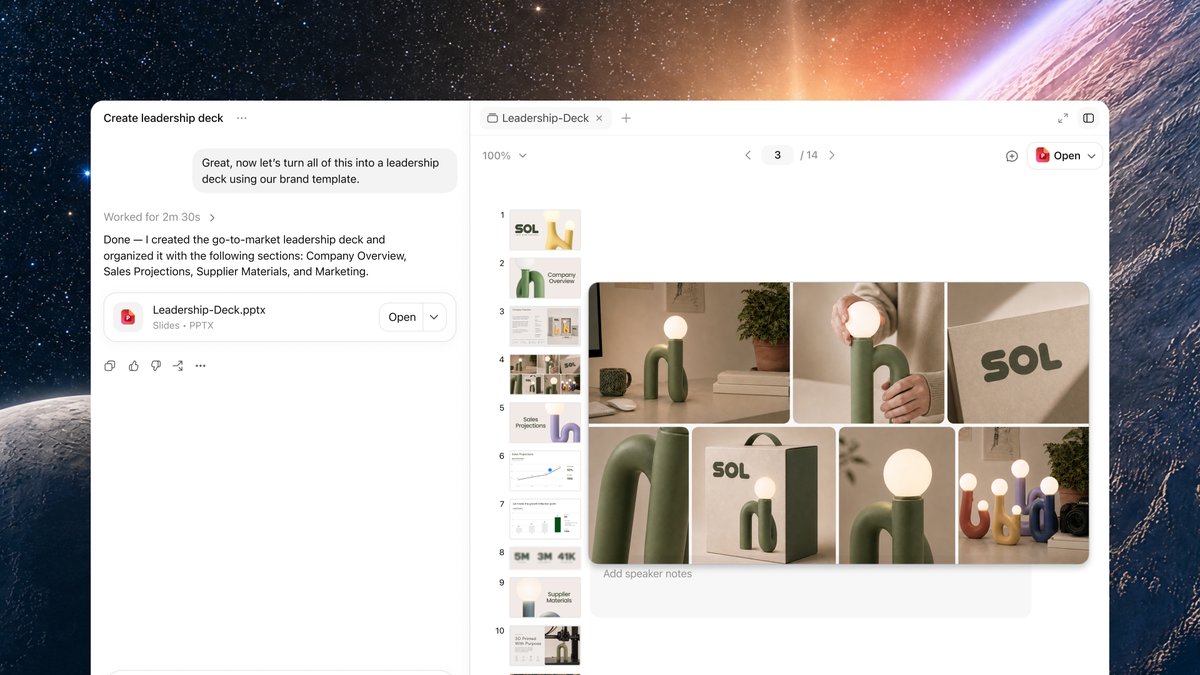The width and height of the screenshot is (1200, 675).
Task: Select the Leadership-Deck tab
Action: [545, 118]
